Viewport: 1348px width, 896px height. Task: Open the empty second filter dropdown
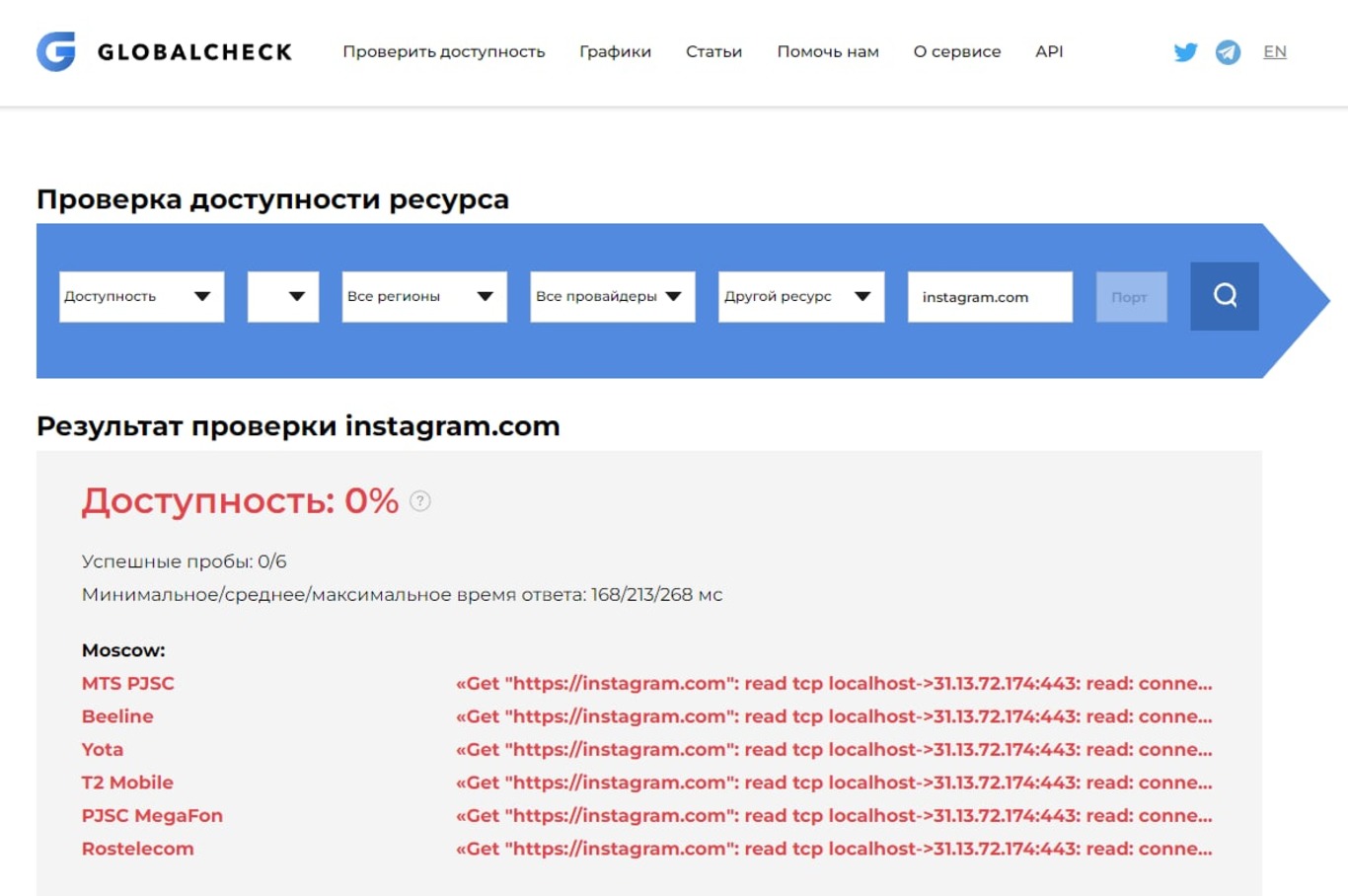tap(283, 296)
